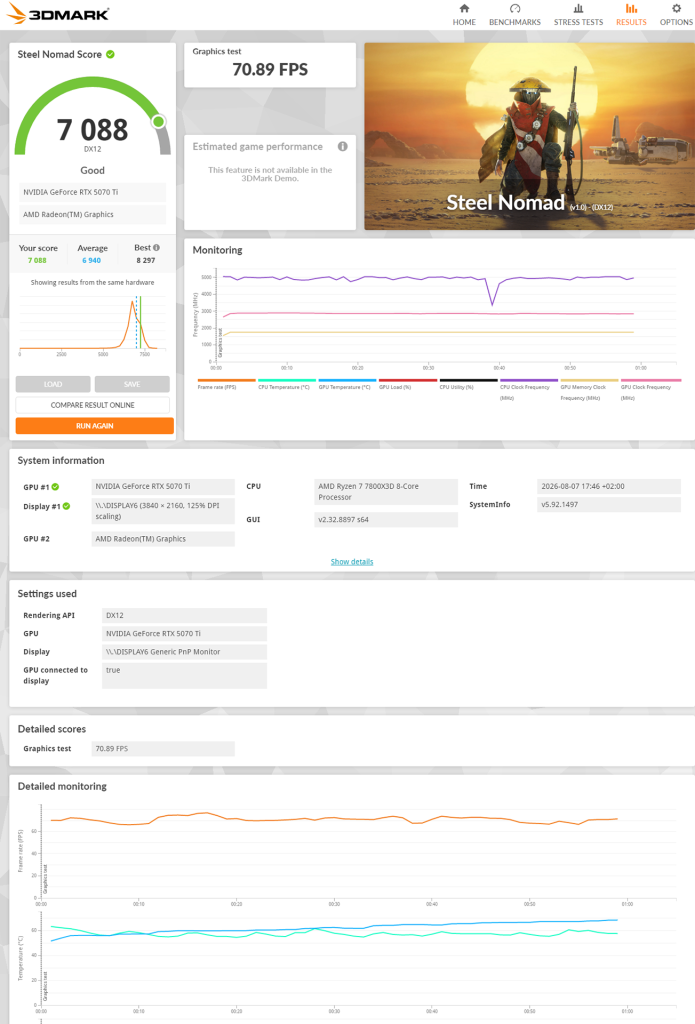Click the LOAD button

53,384
